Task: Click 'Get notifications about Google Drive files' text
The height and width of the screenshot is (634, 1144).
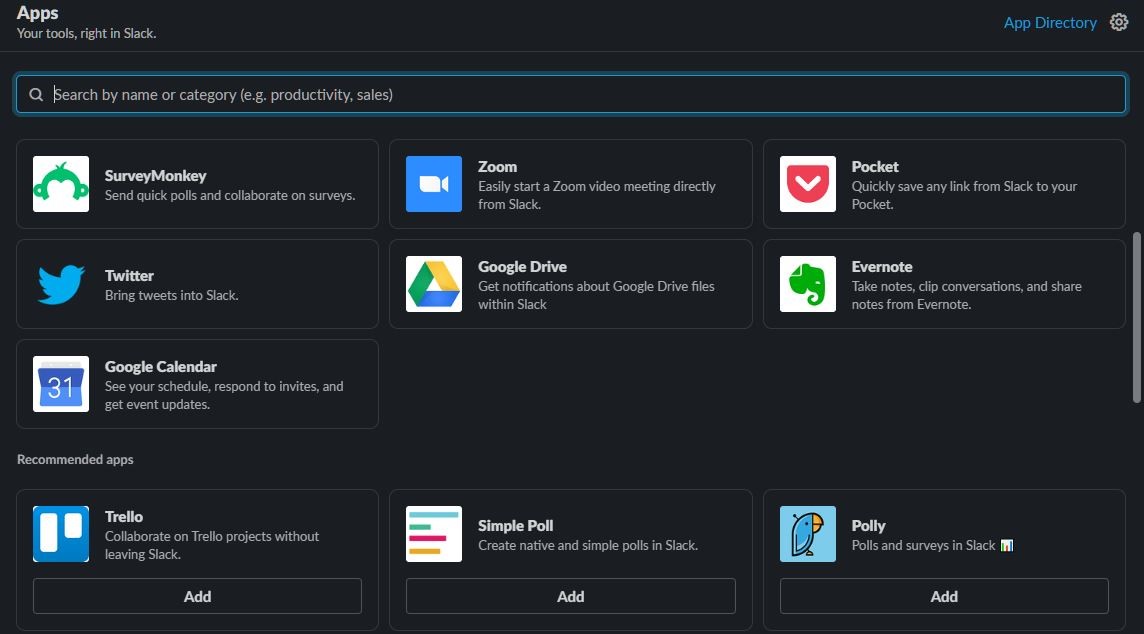Action: click(x=596, y=295)
